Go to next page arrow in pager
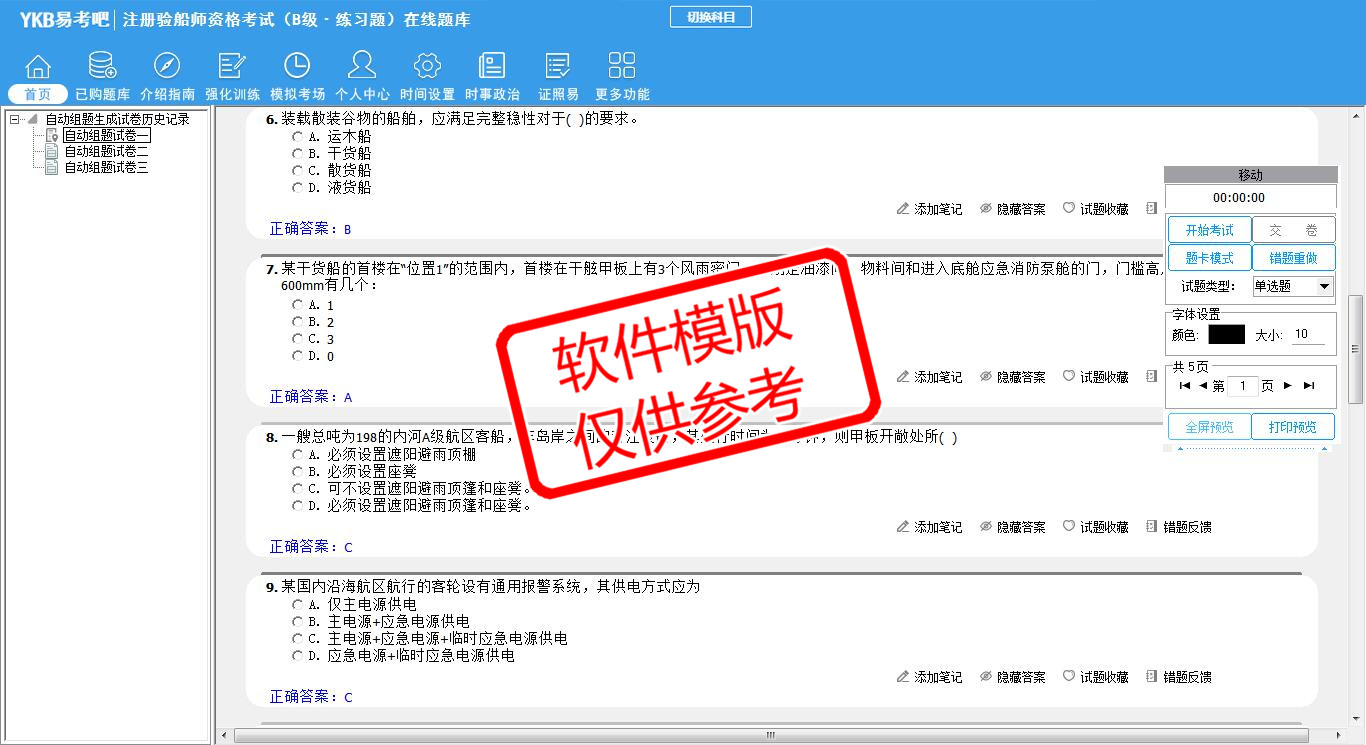The width and height of the screenshot is (1366, 745). pos(1288,386)
